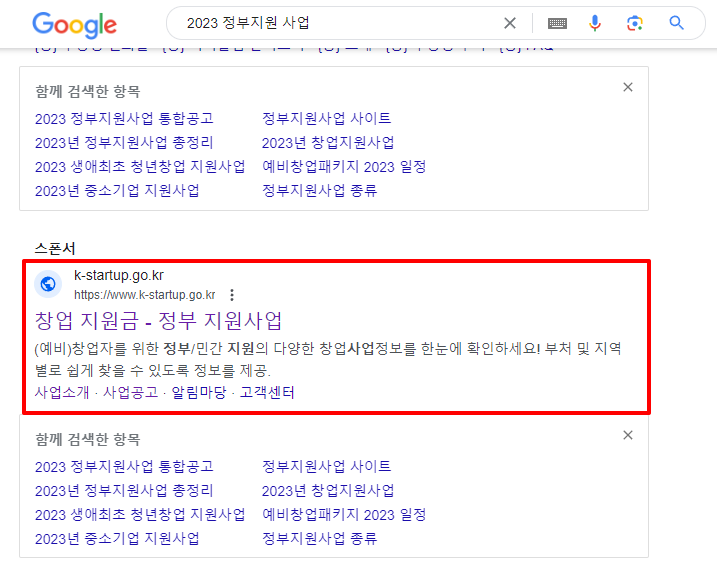
Task: Close the upper 함께 검색한 항목 box
Action: pos(628,87)
